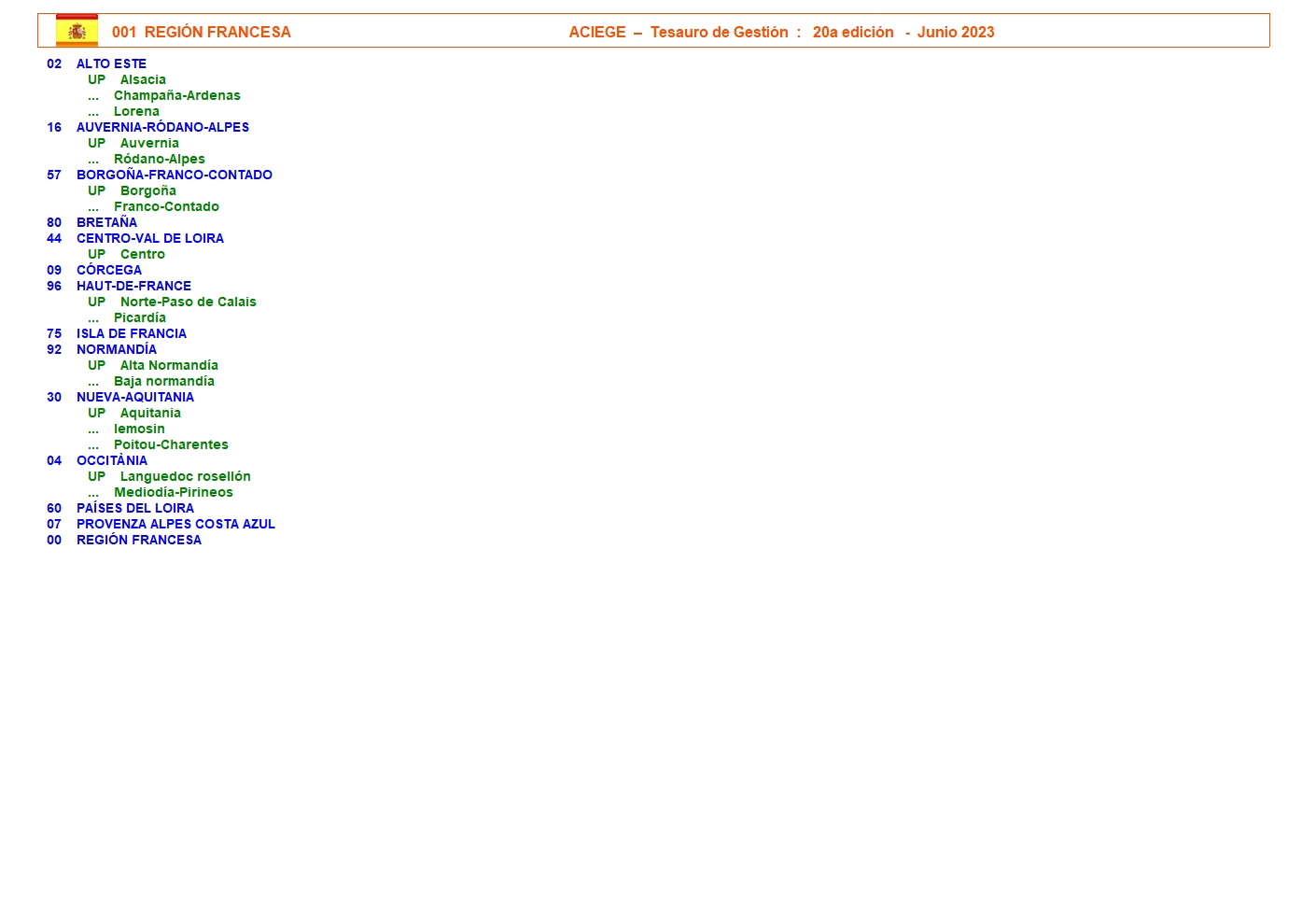Click PROVENZA ALPES COSTA AZUL

click(175, 524)
